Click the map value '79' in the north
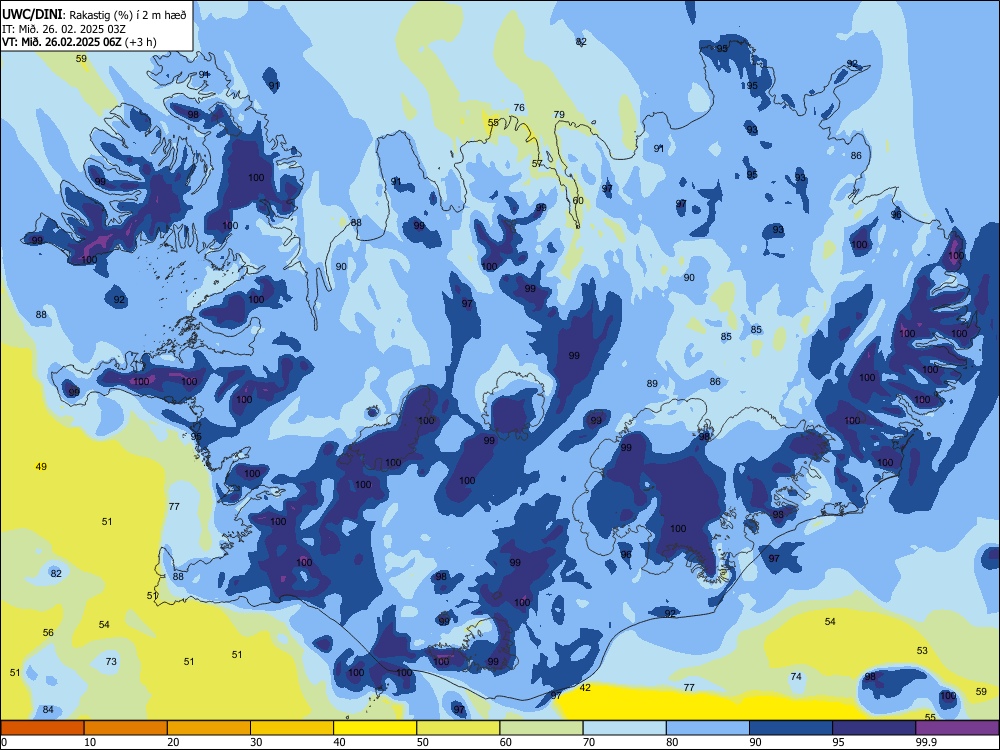Screen dimensions: 1000x750 [x=559, y=114]
